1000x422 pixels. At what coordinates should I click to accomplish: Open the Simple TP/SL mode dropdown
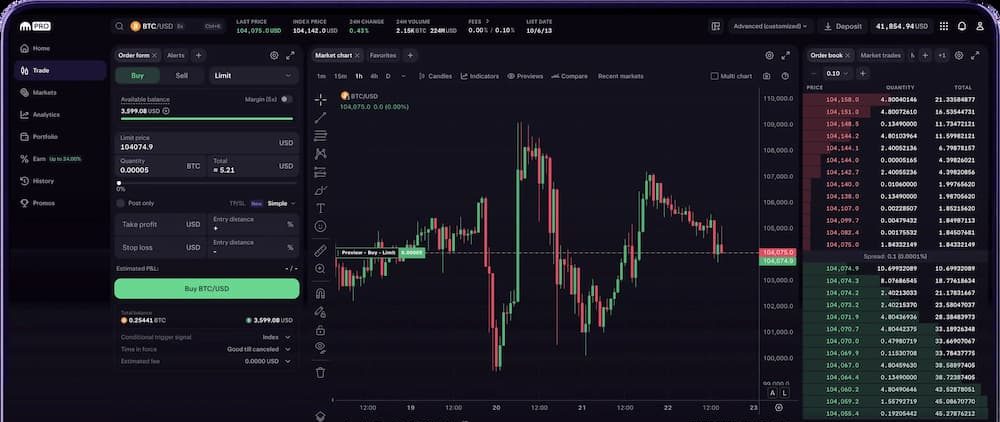(x=281, y=203)
